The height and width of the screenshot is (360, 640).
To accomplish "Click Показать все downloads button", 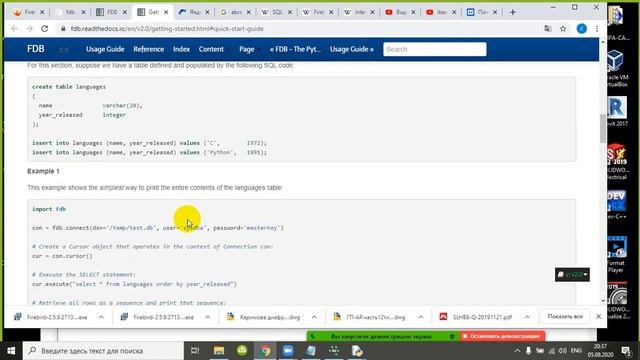I will coord(565,316).
